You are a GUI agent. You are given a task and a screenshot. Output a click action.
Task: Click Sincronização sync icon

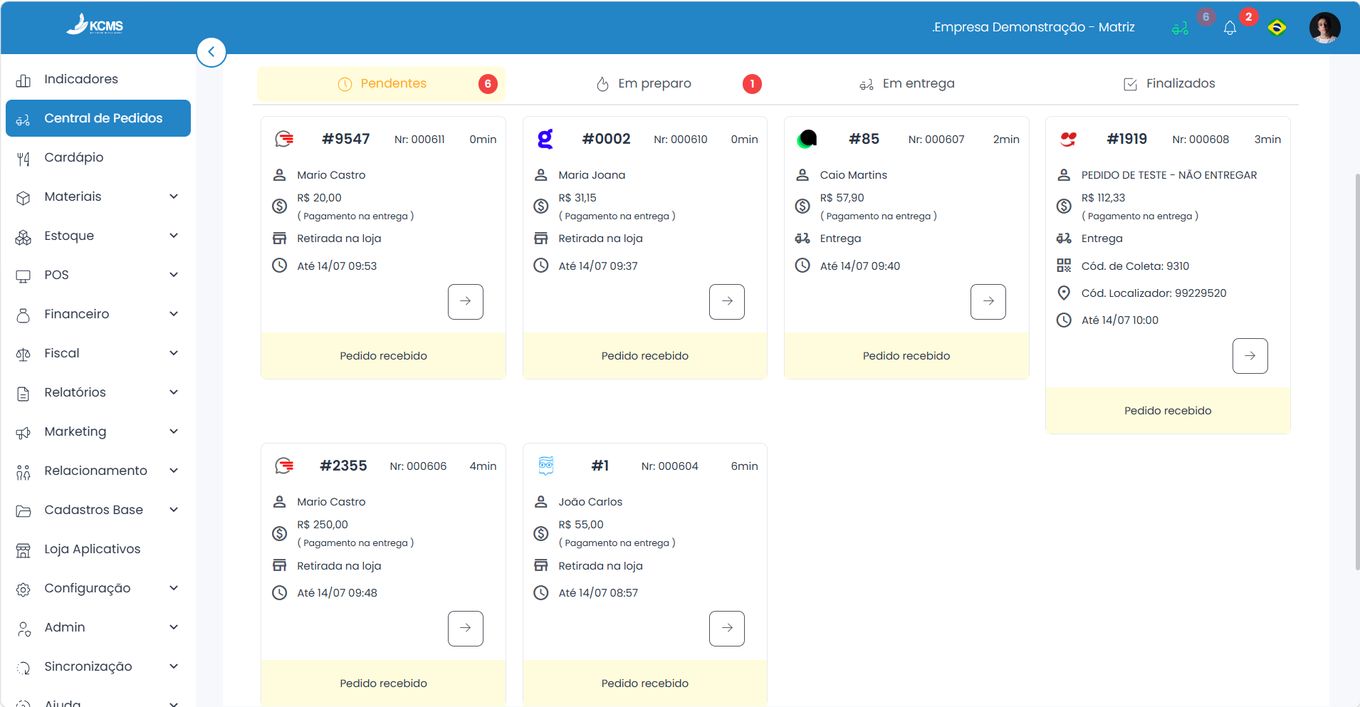pos(23,667)
